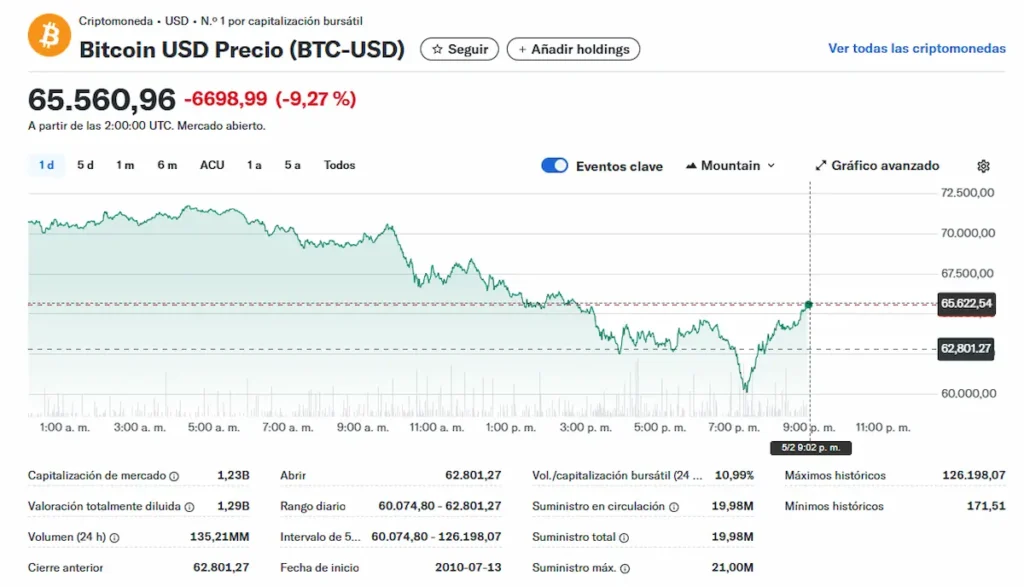Click the 65.622,54 price label on axis
Image resolution: width=1024 pixels, height=587 pixels.
click(x=966, y=304)
